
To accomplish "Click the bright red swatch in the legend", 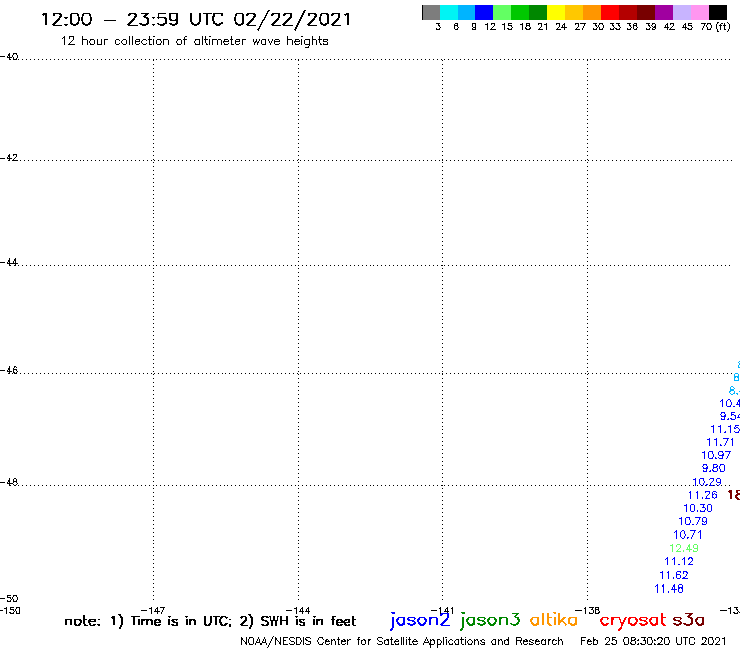I will click(610, 12).
